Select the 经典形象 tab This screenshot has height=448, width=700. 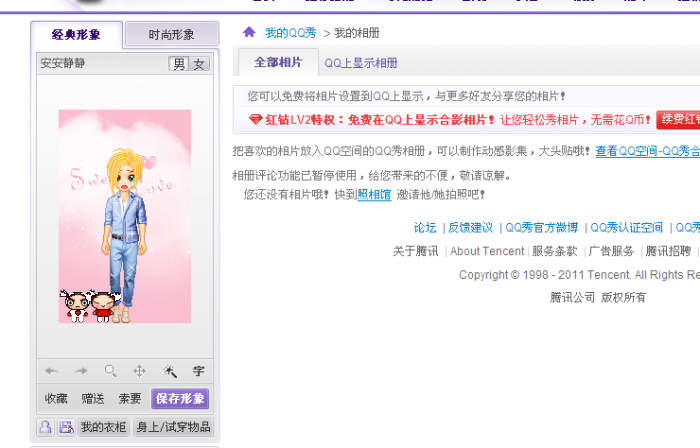(x=76, y=34)
